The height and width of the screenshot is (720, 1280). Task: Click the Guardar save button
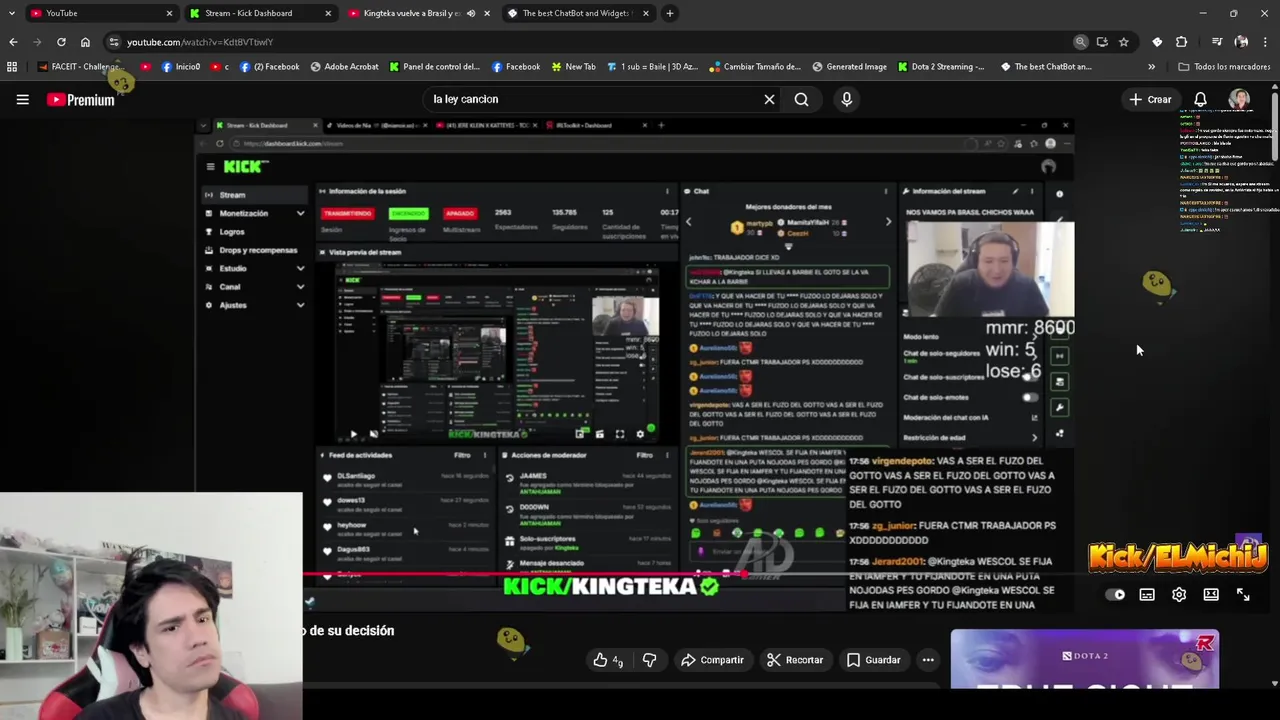[x=874, y=660]
